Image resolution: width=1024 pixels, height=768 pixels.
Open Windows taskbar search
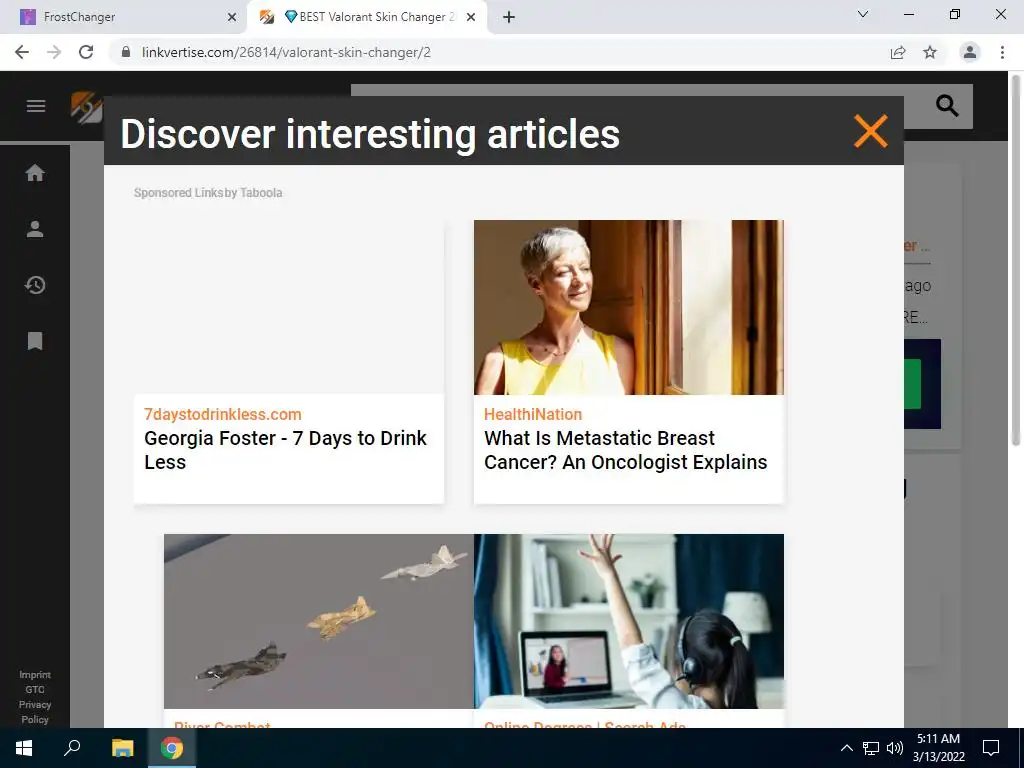(x=72, y=748)
